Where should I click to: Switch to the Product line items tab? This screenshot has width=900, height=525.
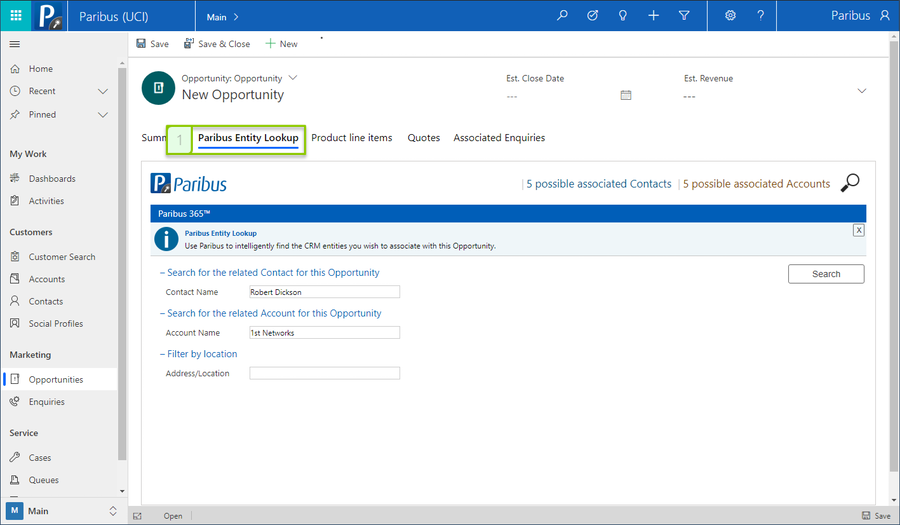point(352,138)
